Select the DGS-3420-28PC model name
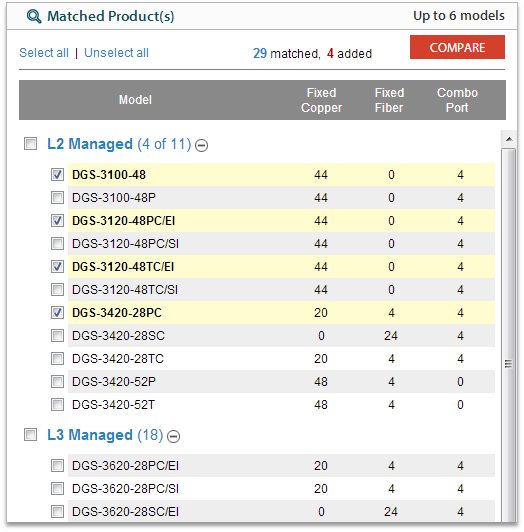This screenshot has width=524, height=532. click(117, 312)
